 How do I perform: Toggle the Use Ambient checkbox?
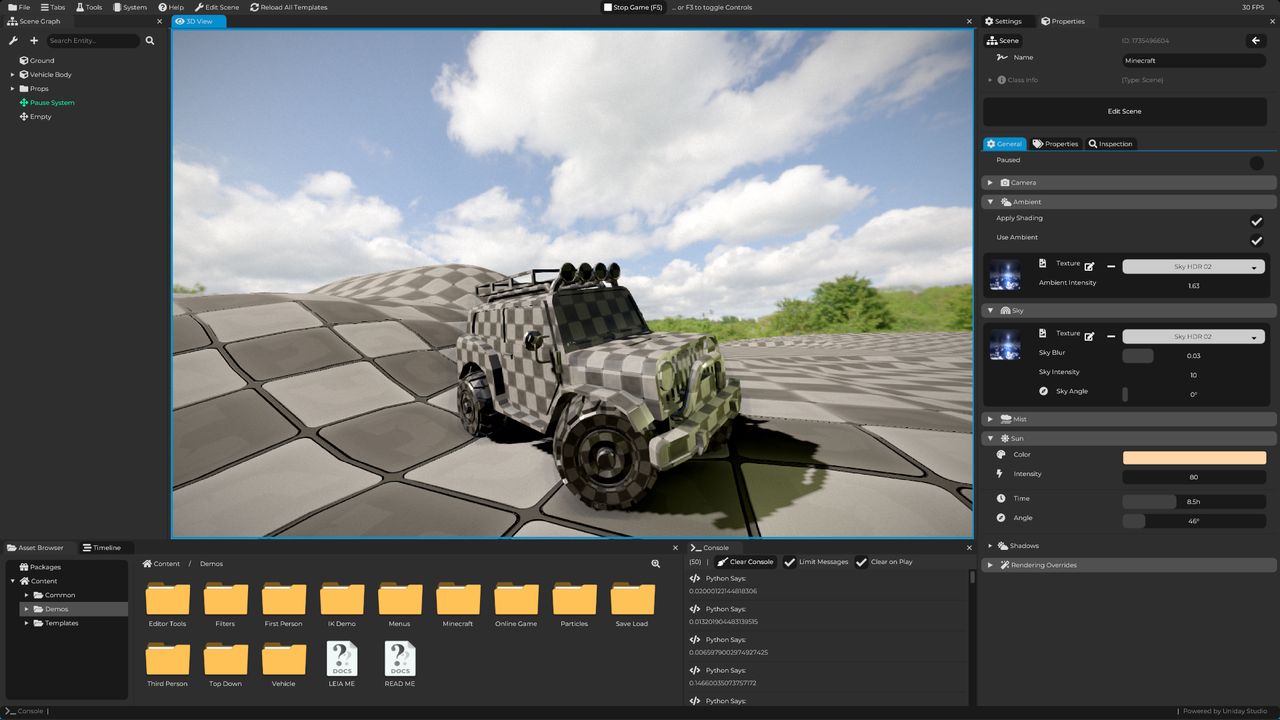tap(1256, 241)
